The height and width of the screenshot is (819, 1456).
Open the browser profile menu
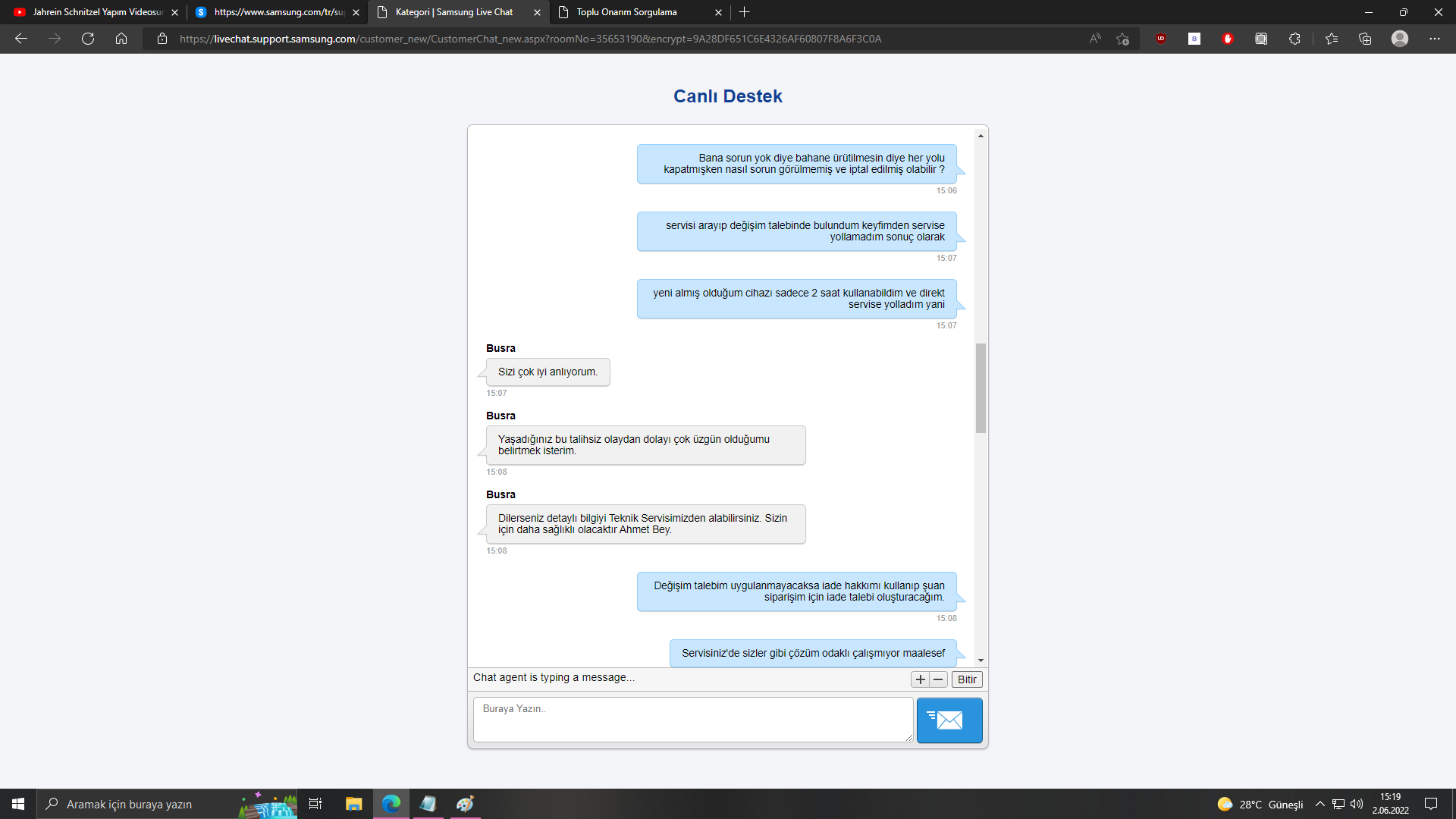pyautogui.click(x=1399, y=39)
